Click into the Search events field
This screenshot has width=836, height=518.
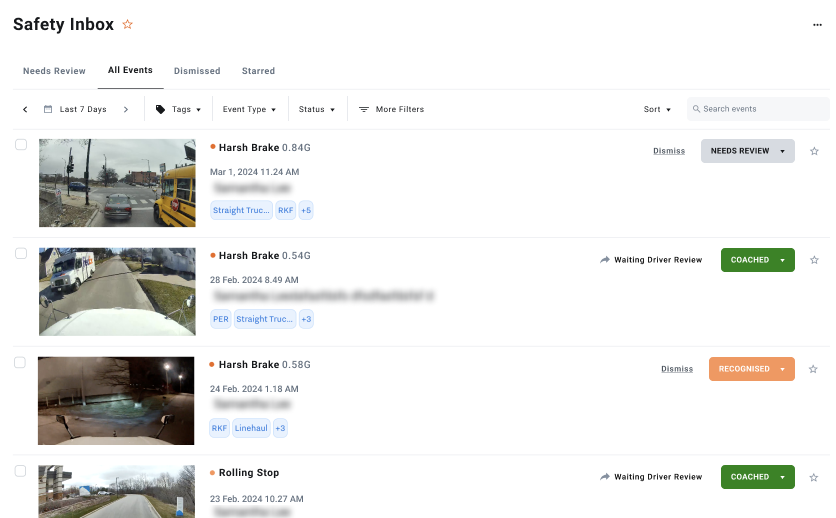tap(758, 109)
